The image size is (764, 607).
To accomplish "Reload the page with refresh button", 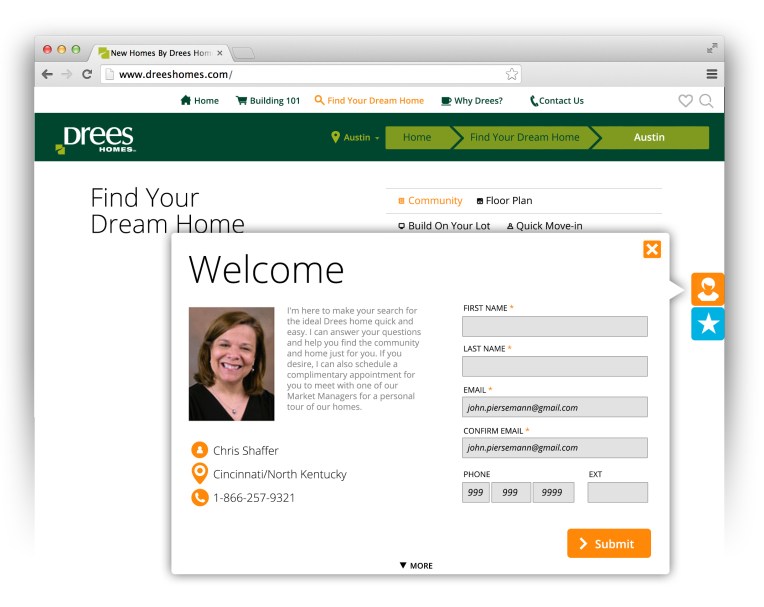I will pos(87,74).
